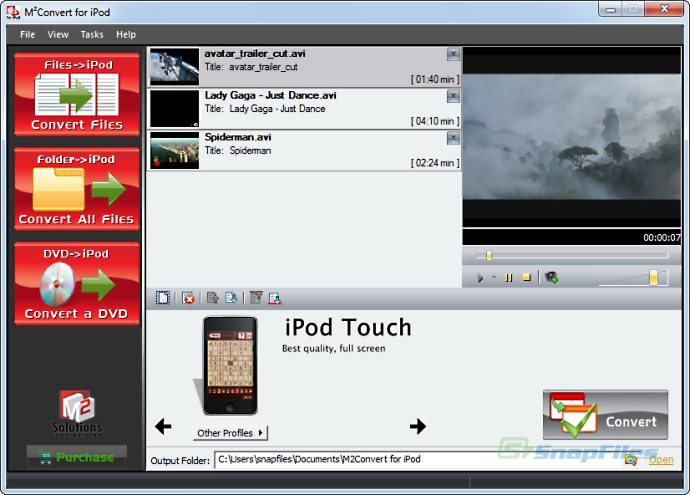Click the select all files toolbar icon

pyautogui.click(x=163, y=298)
